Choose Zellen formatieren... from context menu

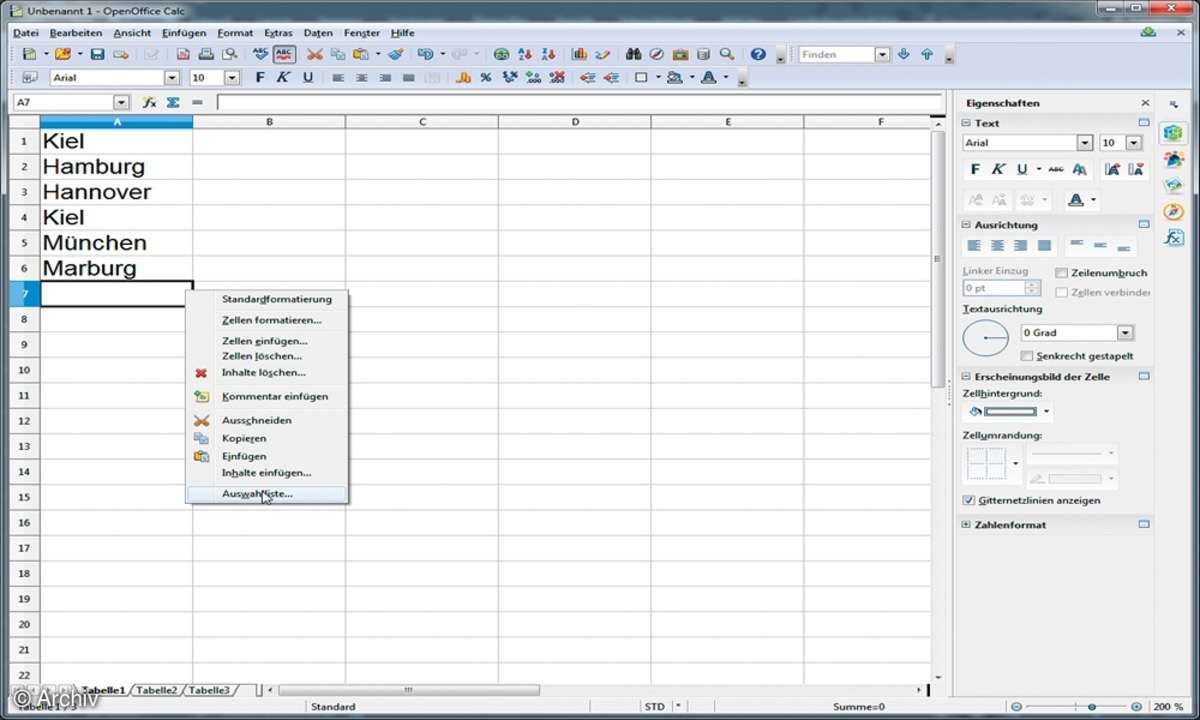click(x=267, y=320)
